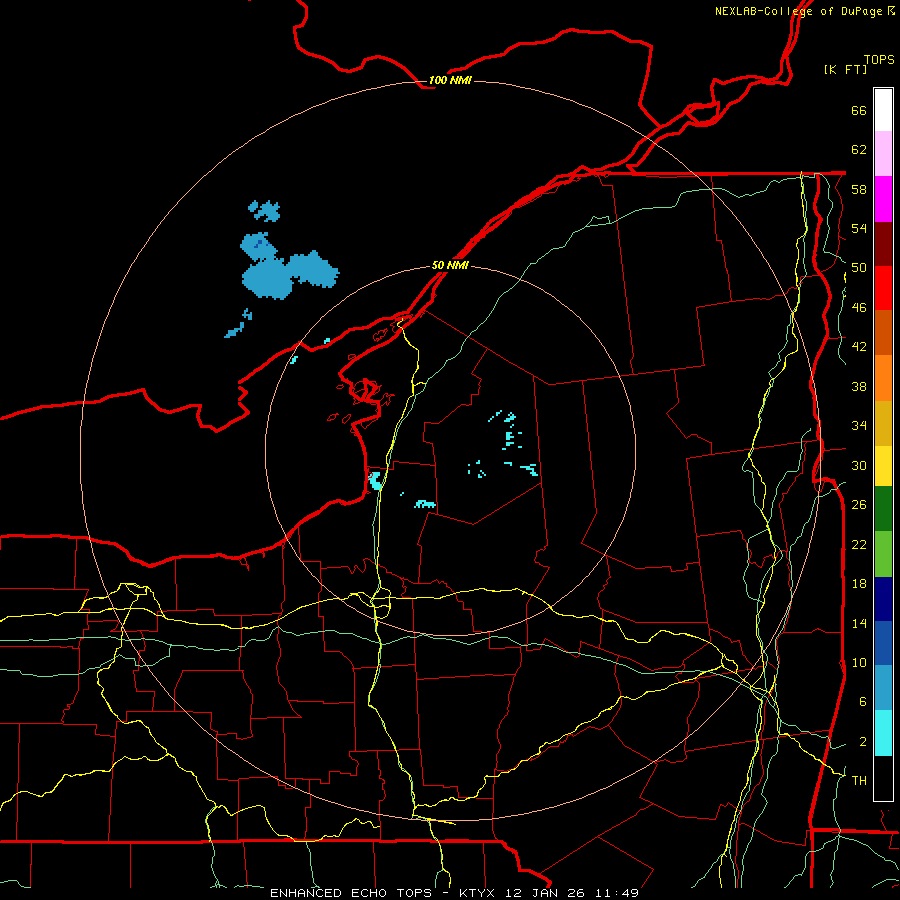
Task: Click the legend value '2'
Action: point(863,742)
